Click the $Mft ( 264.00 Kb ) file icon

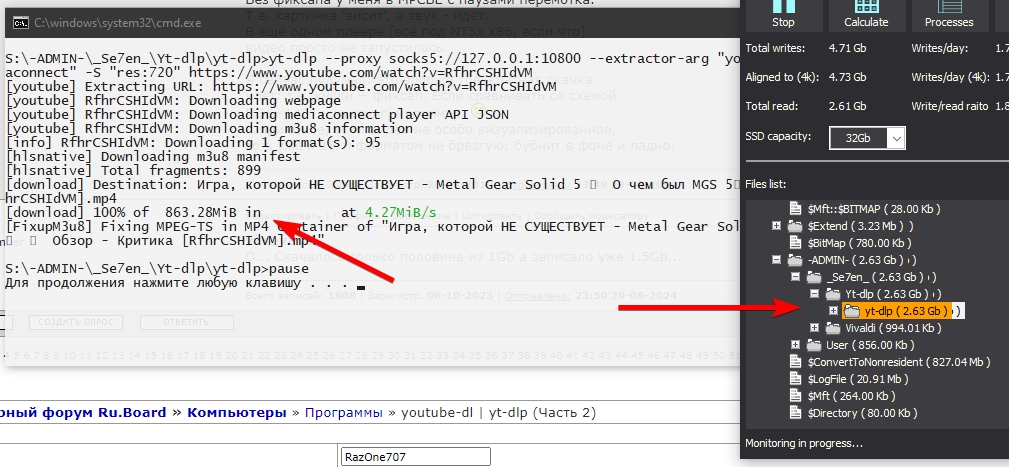(797, 396)
